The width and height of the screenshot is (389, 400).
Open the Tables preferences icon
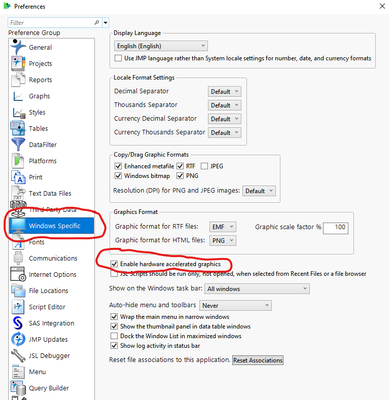click(18, 128)
